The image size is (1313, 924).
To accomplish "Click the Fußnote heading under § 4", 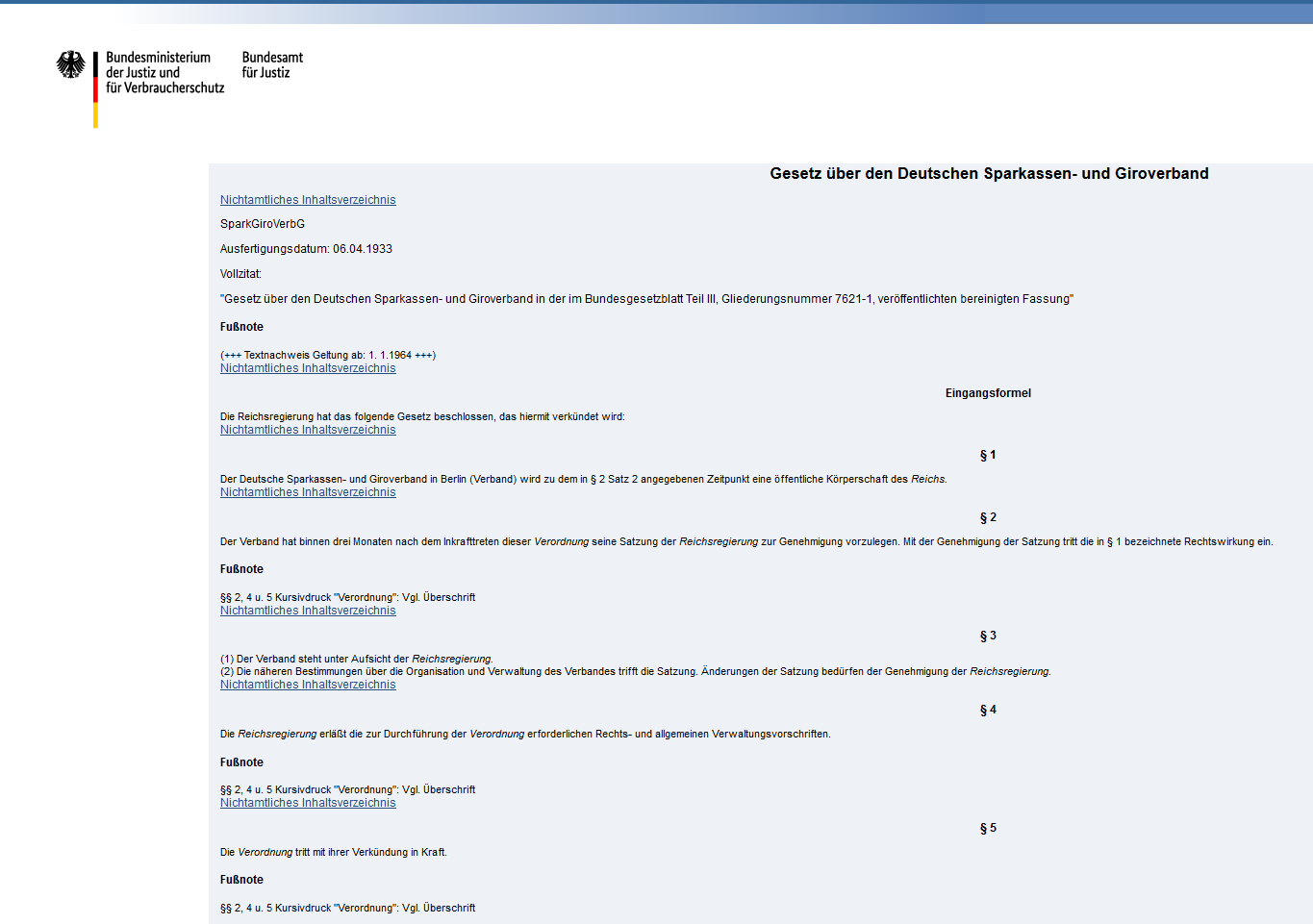I will (241, 762).
